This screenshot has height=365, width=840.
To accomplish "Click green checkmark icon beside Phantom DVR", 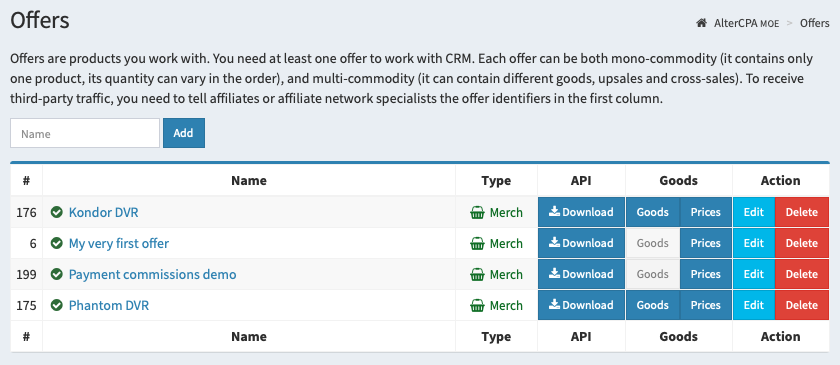I will tap(57, 306).
